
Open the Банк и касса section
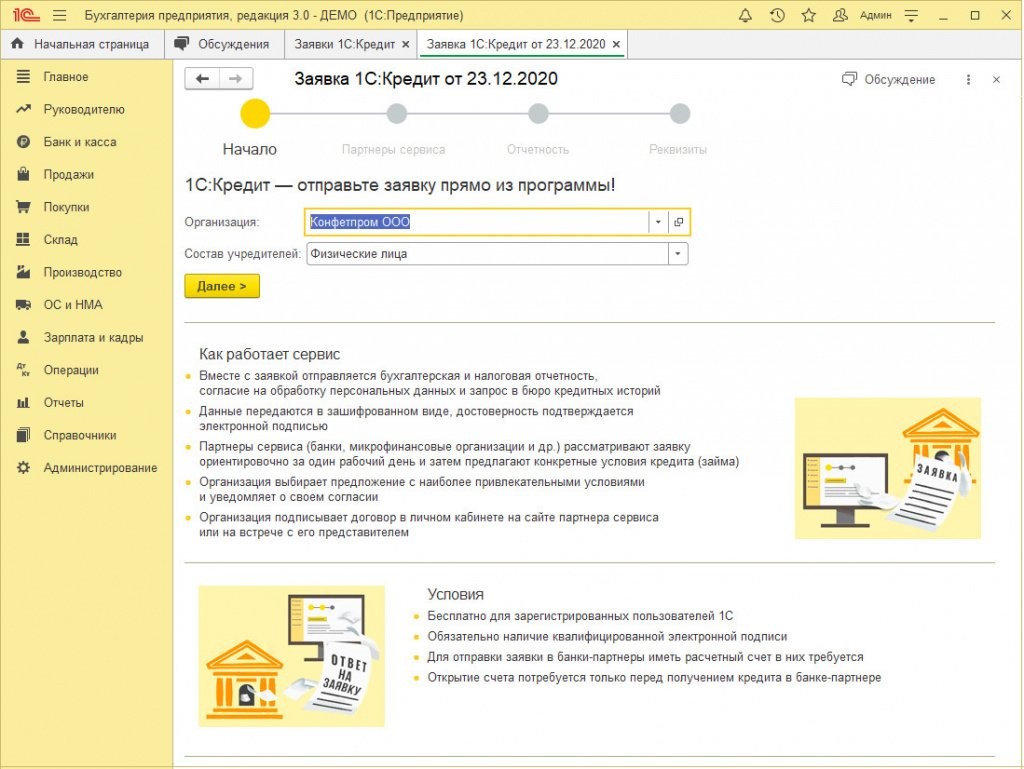coord(79,142)
